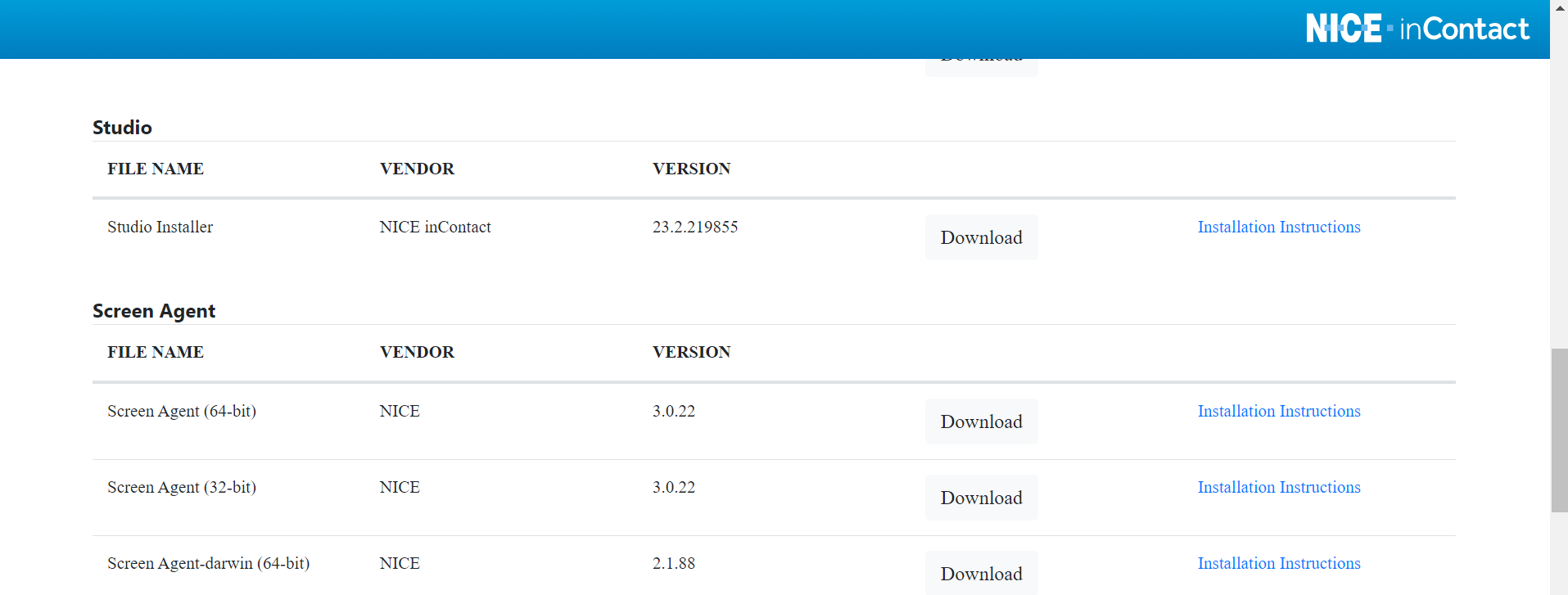Click the NICE inContact logo
The image size is (1568, 595).
pyautogui.click(x=1417, y=29)
